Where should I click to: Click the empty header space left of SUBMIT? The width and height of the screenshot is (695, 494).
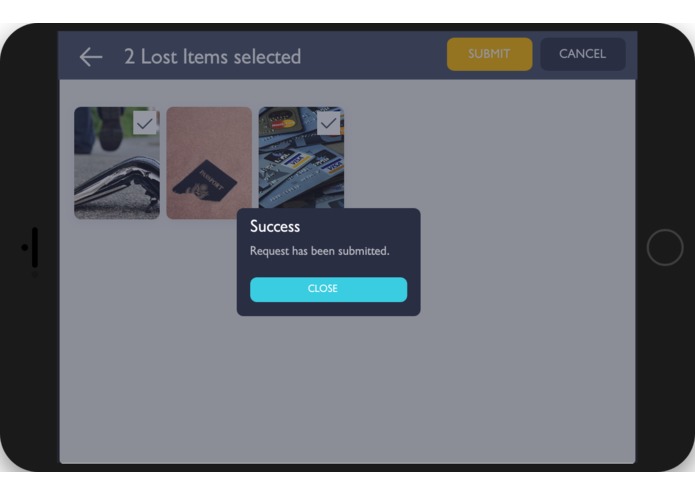pyautogui.click(x=374, y=55)
